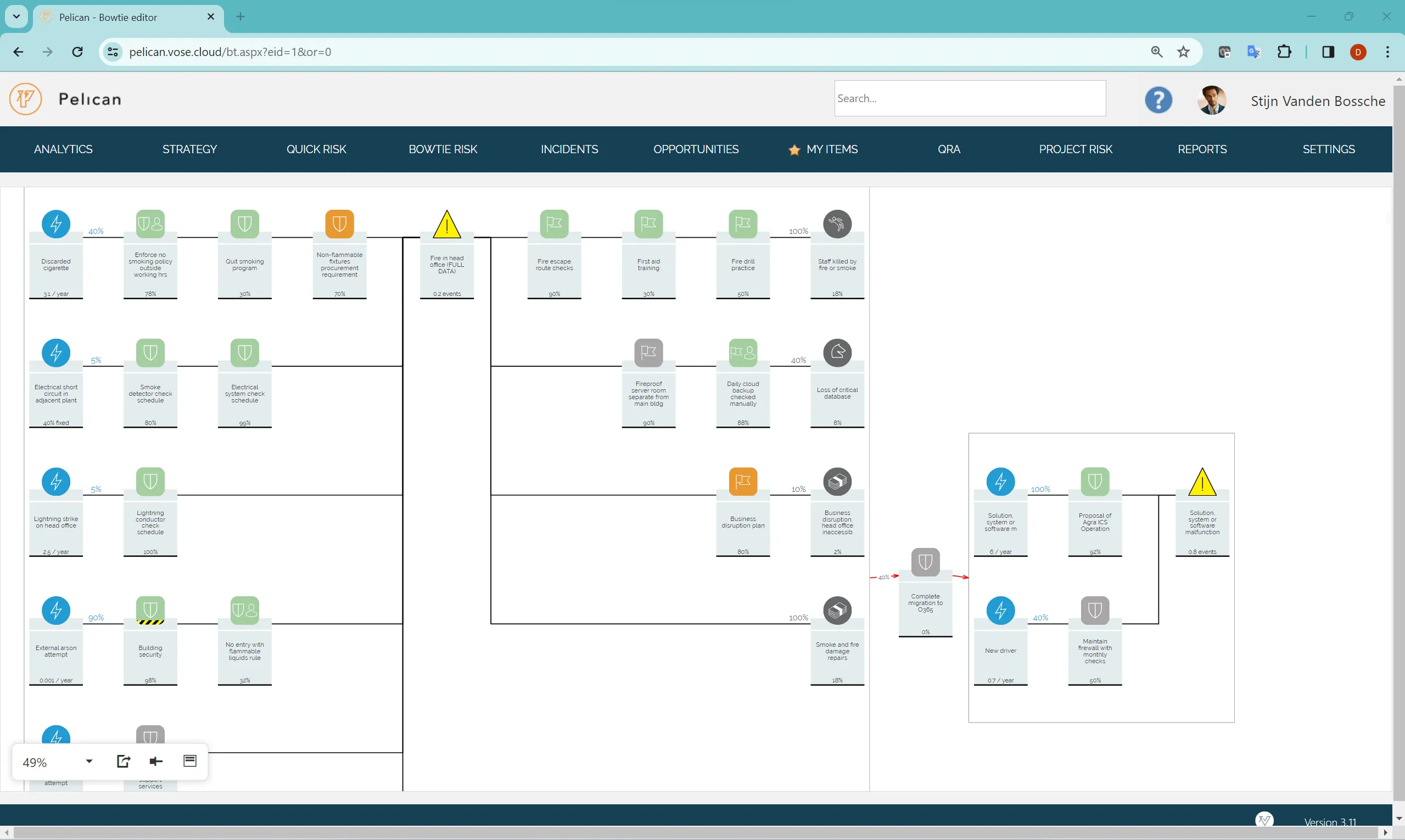The image size is (1405, 840).
Task: Click the connector plug icon in zoom toolbar
Action: 156,761
